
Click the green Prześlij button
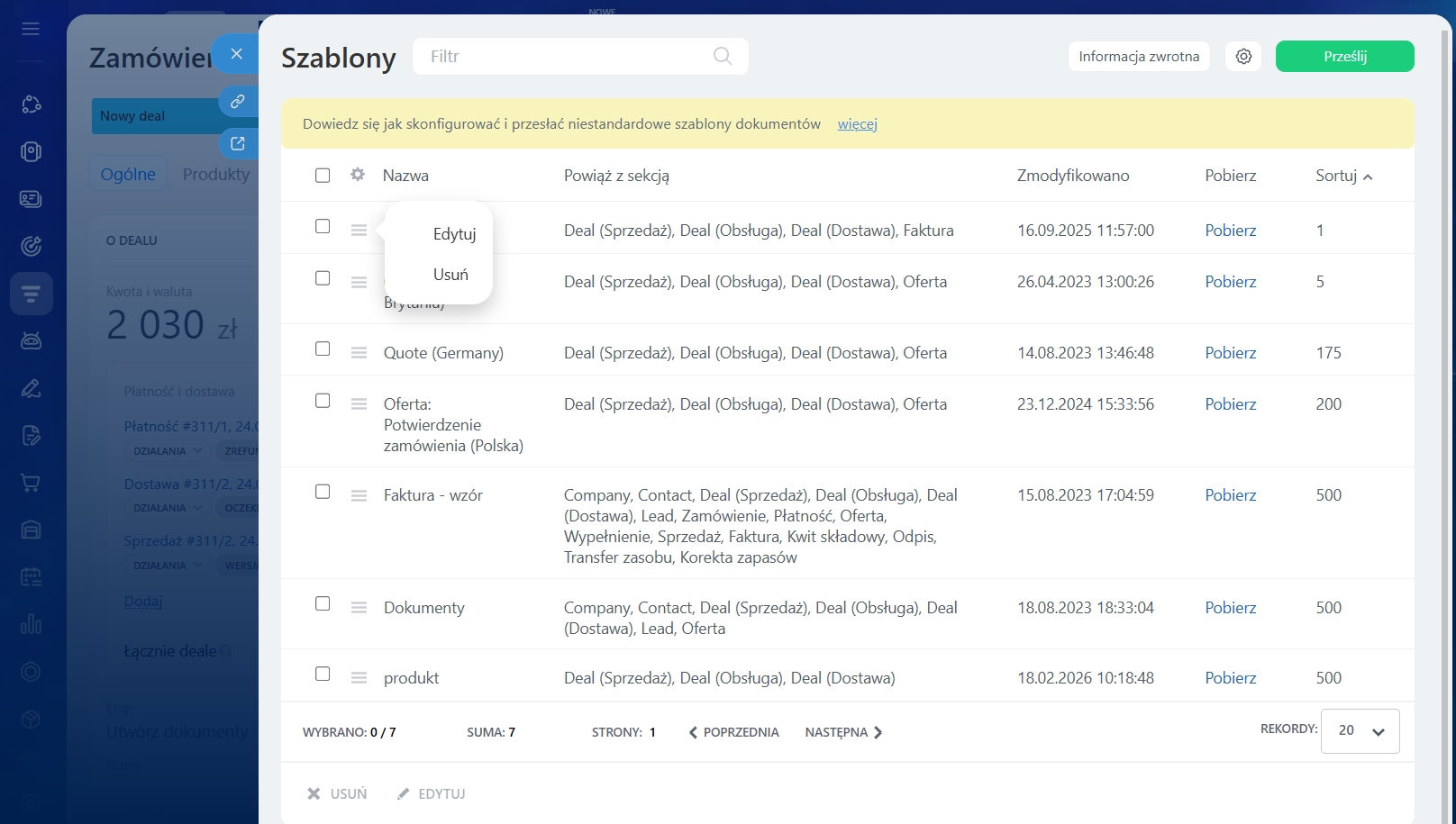[x=1344, y=57]
